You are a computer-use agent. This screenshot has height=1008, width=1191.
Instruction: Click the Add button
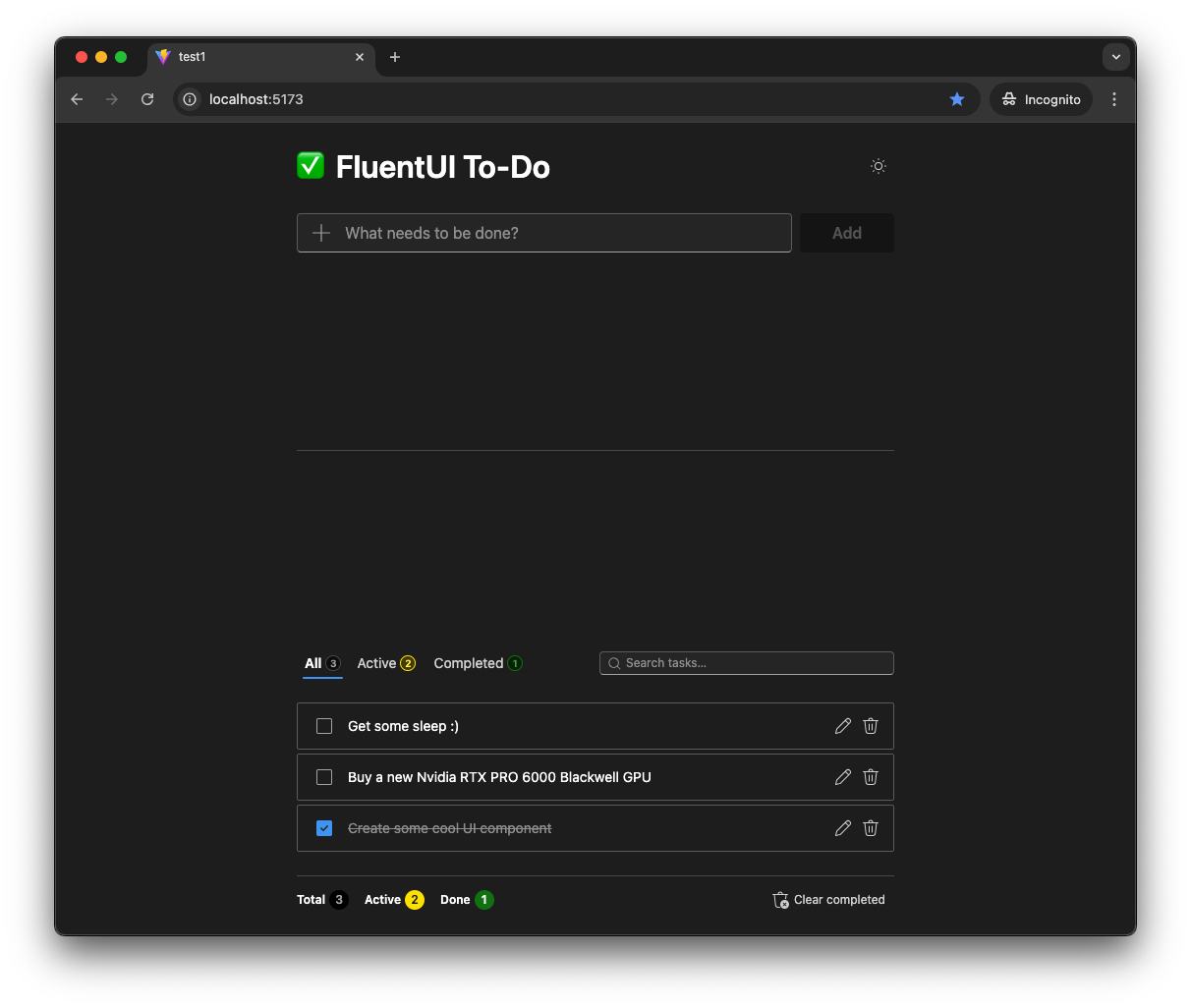[847, 233]
